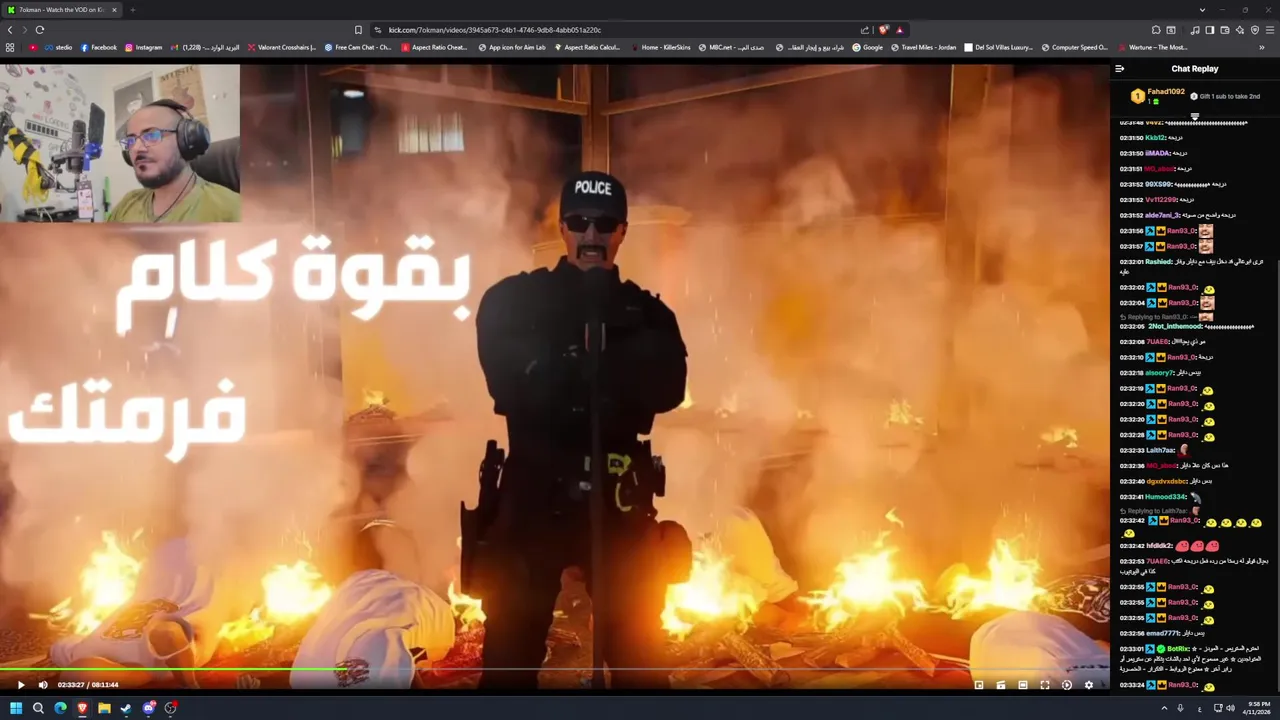Open browser main menu hamburger
The height and width of the screenshot is (720, 1280).
pos(1269,30)
